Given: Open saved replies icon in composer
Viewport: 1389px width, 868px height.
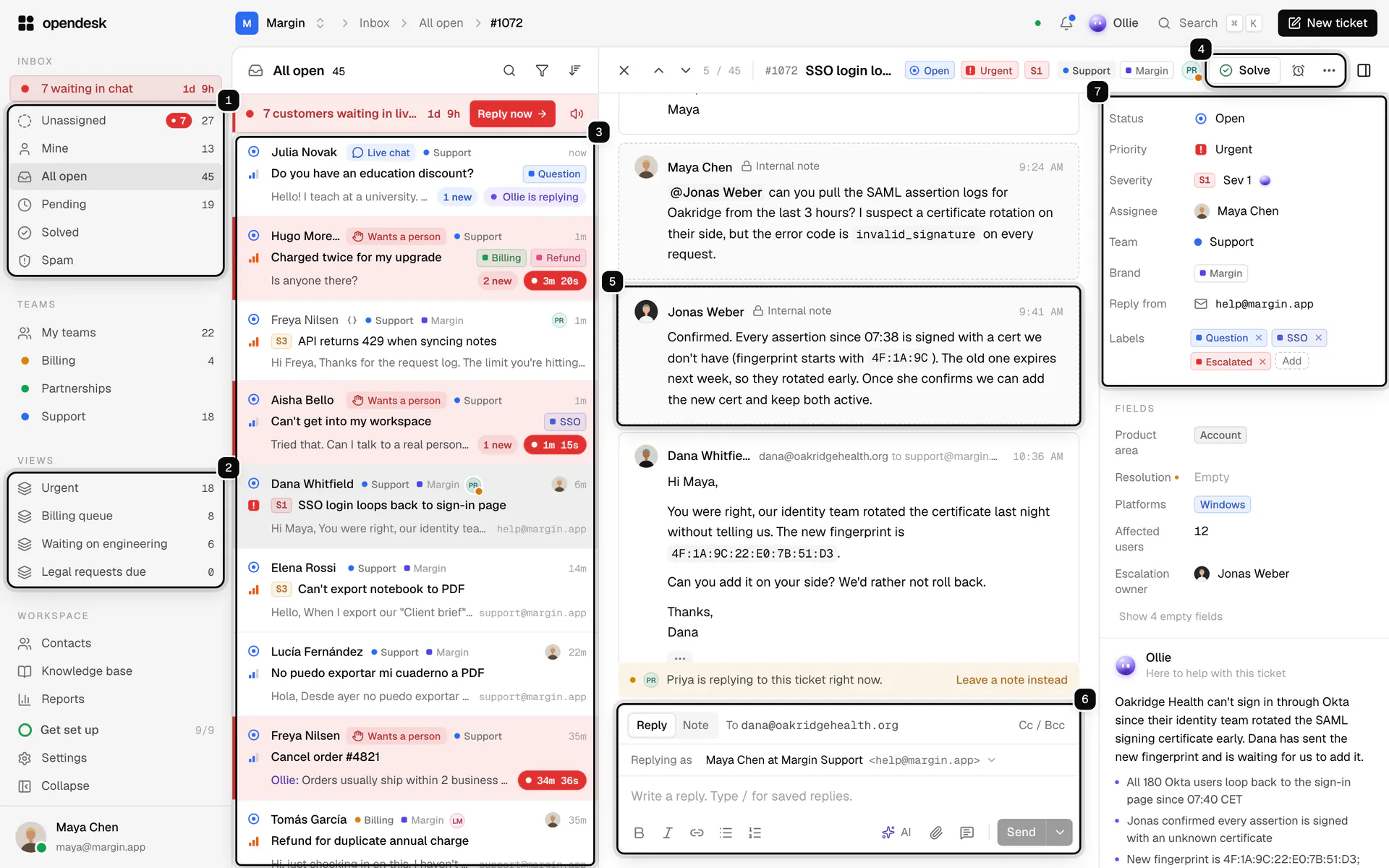Looking at the screenshot, I should tap(967, 833).
